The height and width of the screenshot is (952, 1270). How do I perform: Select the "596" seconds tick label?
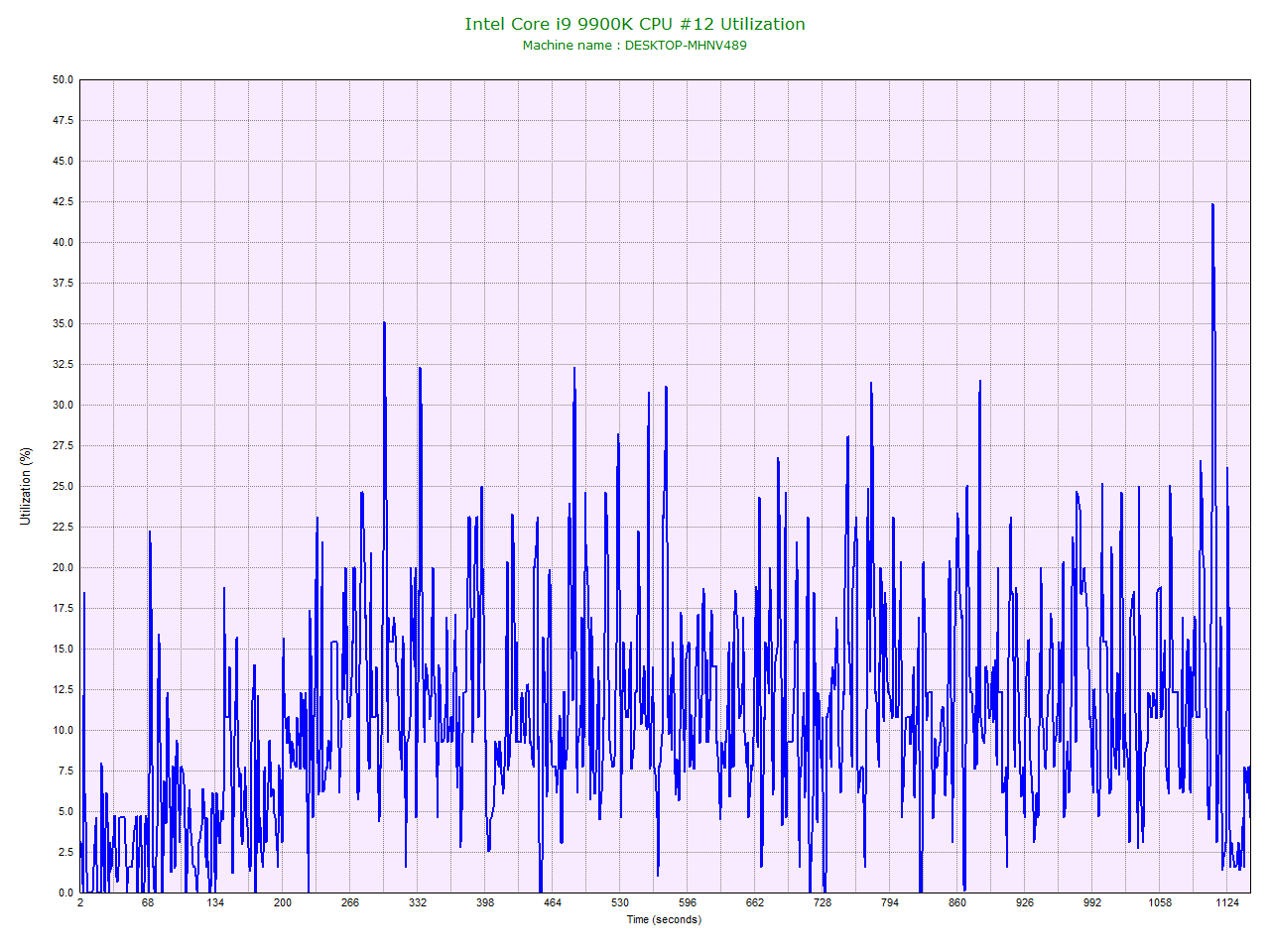[x=688, y=902]
